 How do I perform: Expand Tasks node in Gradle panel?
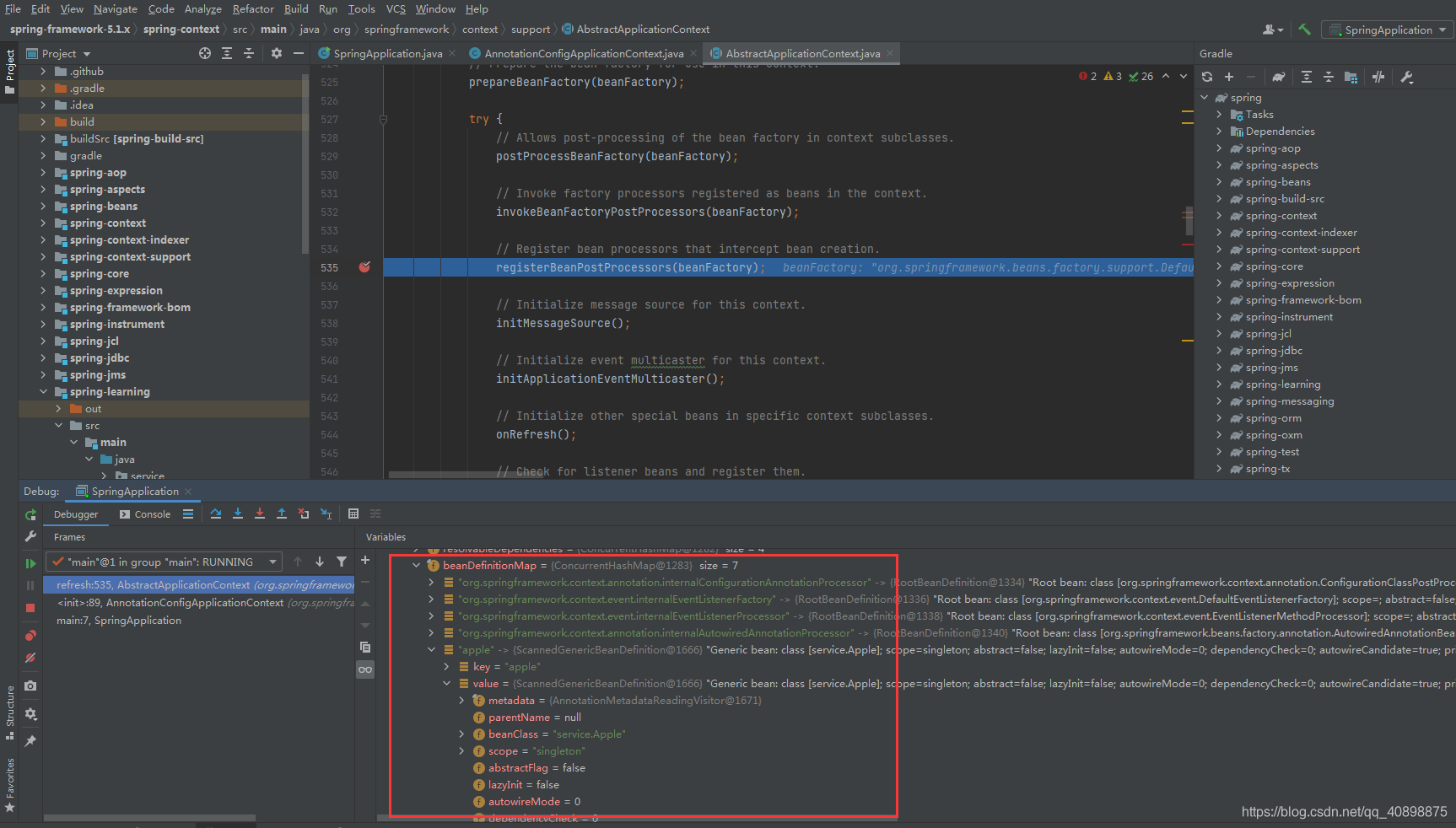click(1219, 115)
